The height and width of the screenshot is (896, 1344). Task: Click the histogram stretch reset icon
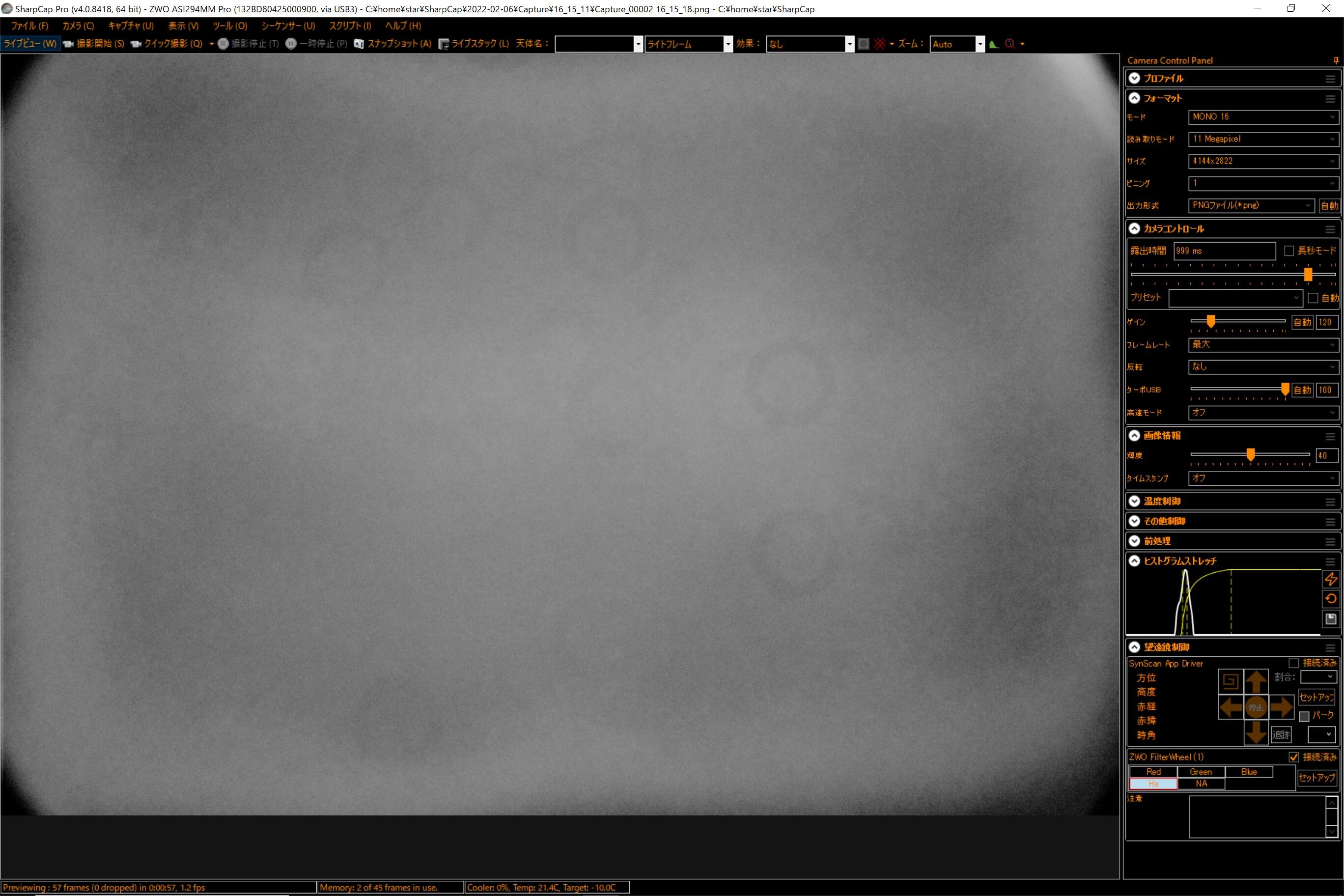click(x=1331, y=599)
